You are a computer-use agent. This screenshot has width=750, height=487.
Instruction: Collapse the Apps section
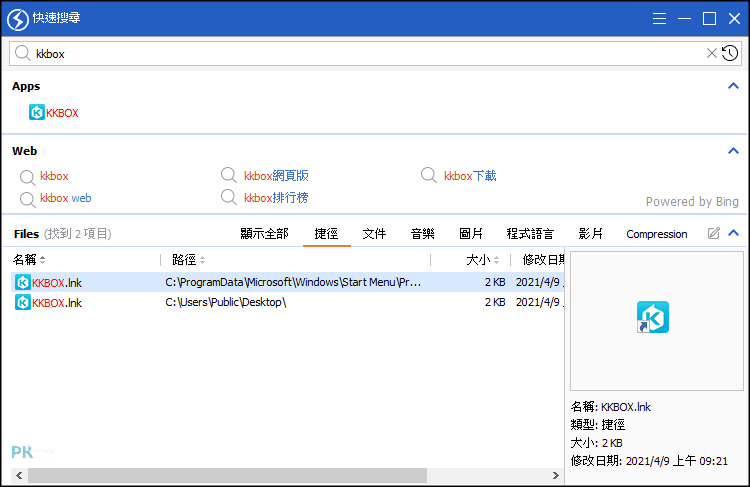pyautogui.click(x=733, y=86)
